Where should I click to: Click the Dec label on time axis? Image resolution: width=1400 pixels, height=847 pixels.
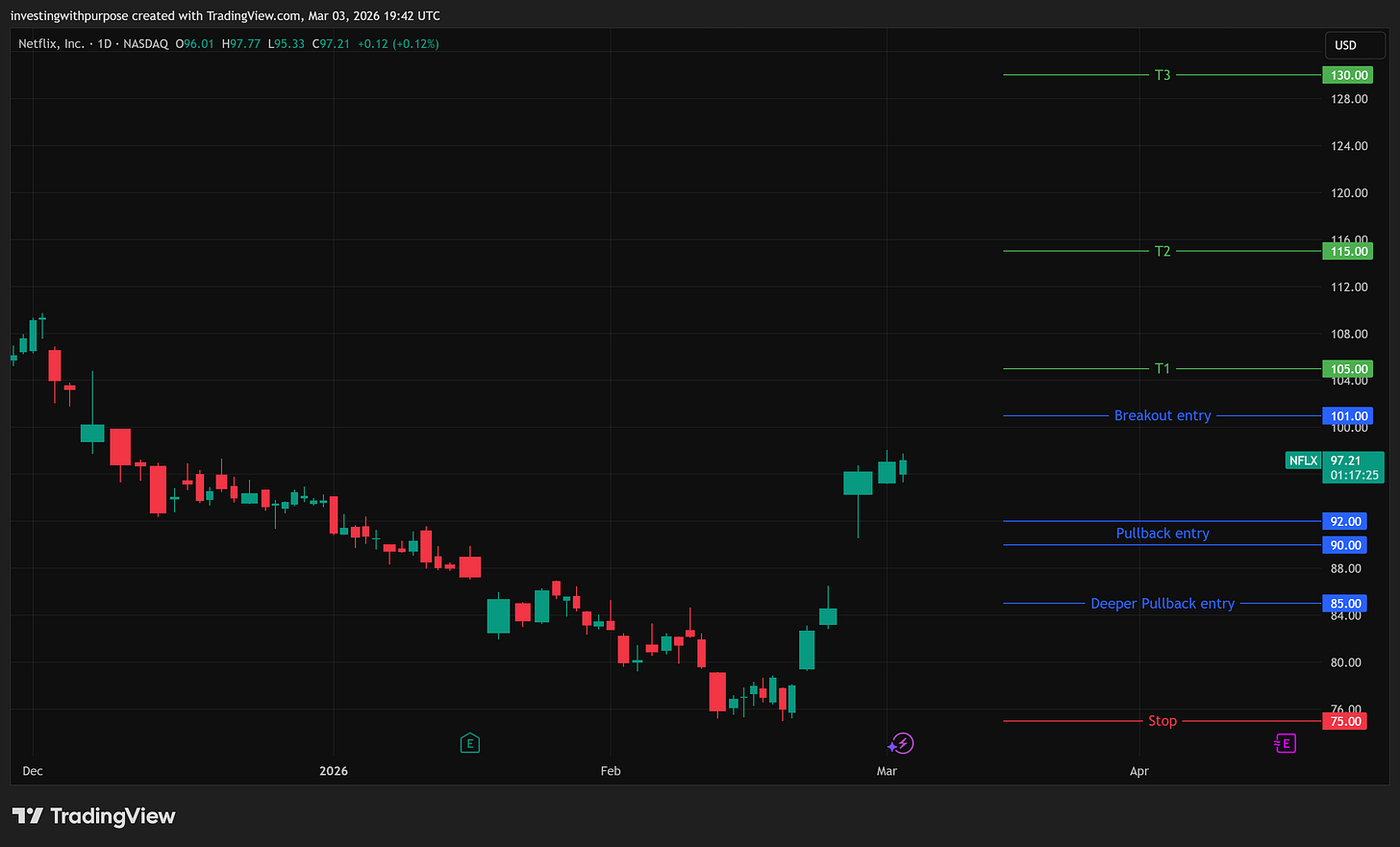[x=33, y=771]
